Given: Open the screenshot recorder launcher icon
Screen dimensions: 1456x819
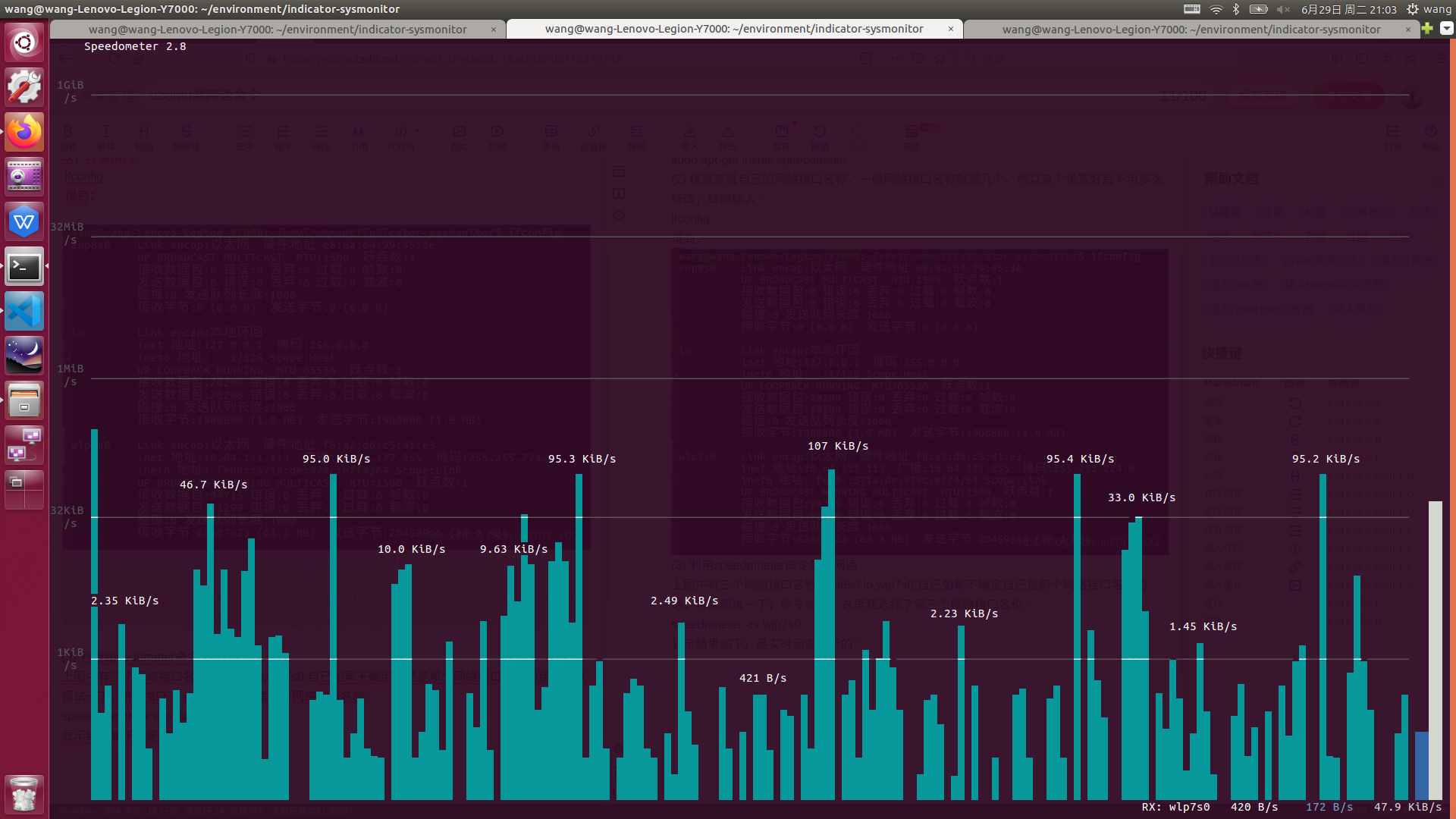Looking at the screenshot, I should point(24,177).
